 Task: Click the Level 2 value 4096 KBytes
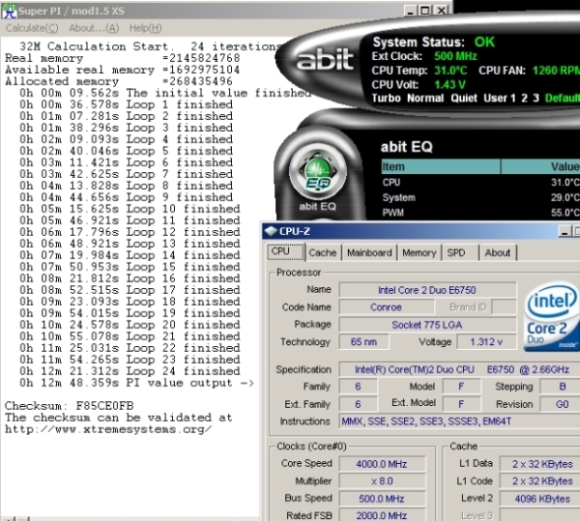tap(540, 499)
